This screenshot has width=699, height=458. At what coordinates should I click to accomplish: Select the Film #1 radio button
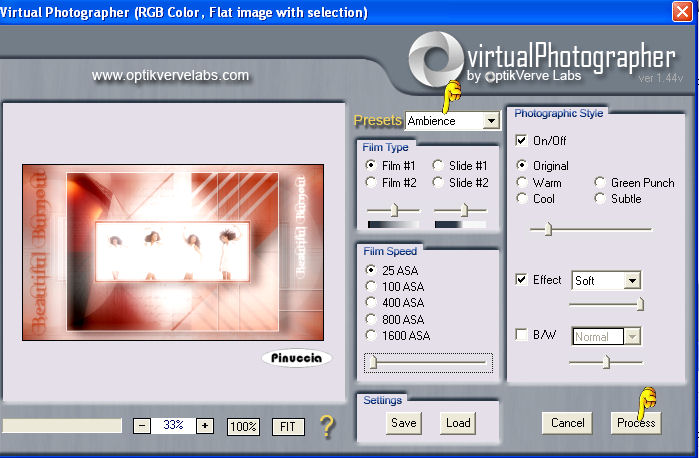(370, 165)
